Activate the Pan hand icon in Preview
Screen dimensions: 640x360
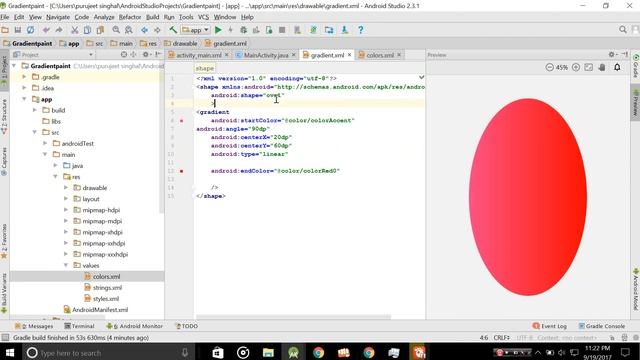[x=602, y=67]
